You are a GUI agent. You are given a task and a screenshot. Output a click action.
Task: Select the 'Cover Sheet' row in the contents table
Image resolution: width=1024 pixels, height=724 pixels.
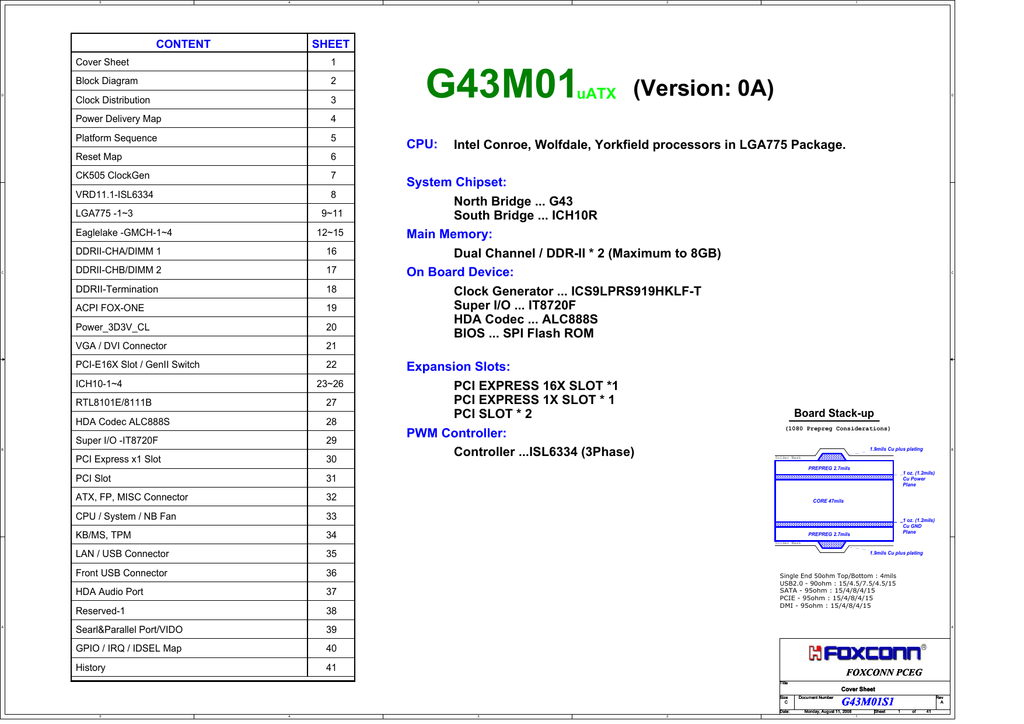pos(213,62)
